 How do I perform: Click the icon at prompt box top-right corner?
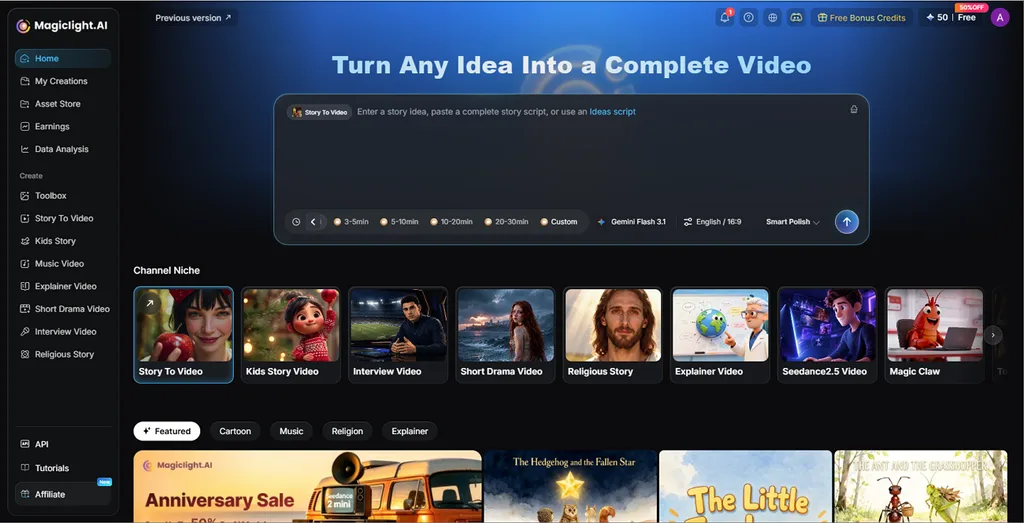pyautogui.click(x=854, y=110)
